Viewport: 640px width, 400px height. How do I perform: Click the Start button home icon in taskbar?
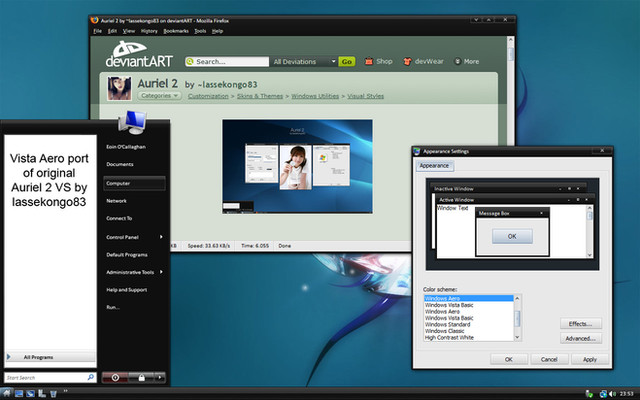[x=7, y=393]
